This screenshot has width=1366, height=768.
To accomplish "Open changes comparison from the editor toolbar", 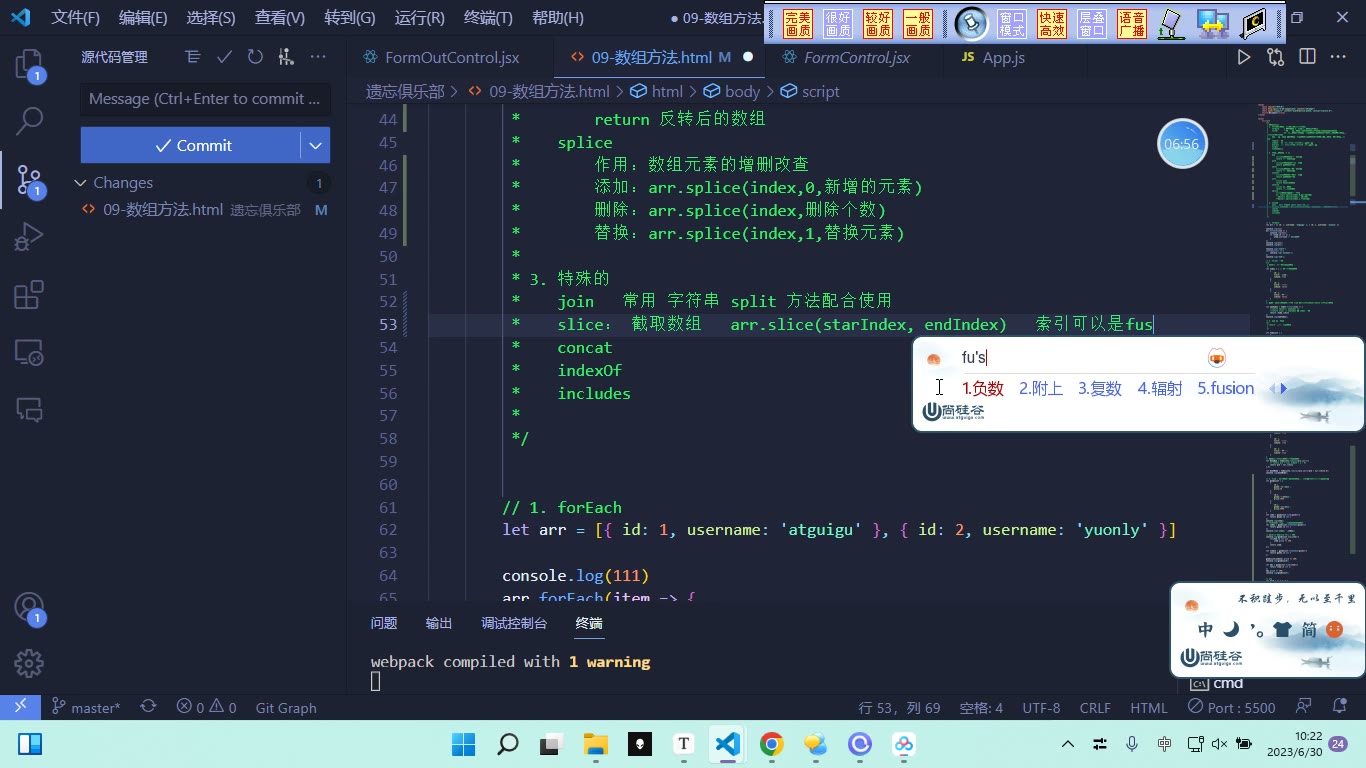I will click(1275, 57).
